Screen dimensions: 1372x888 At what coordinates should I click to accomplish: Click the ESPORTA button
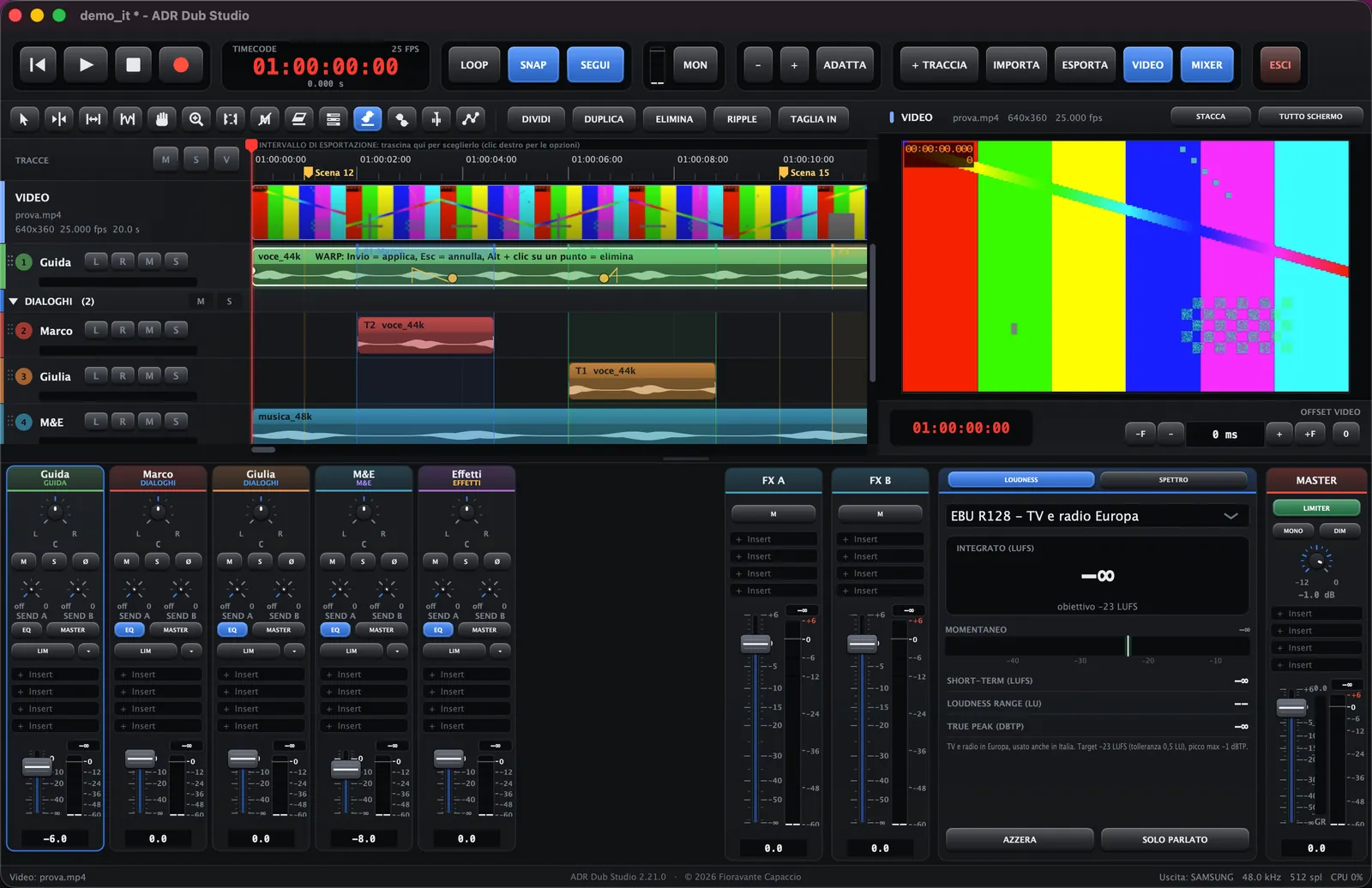[1085, 65]
